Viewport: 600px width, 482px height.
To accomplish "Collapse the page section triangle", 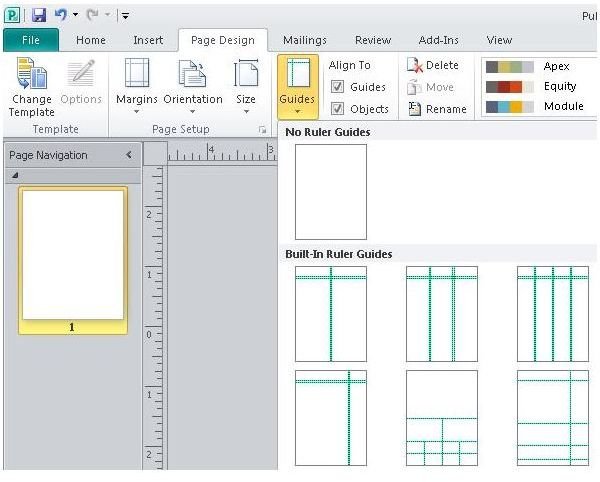I will coord(15,175).
